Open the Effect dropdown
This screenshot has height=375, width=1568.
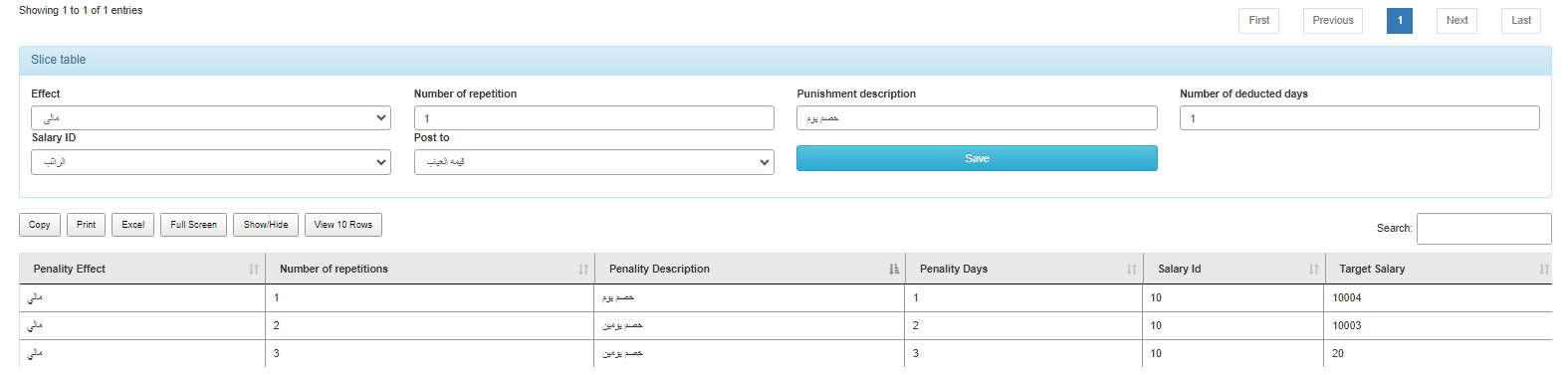click(x=211, y=117)
